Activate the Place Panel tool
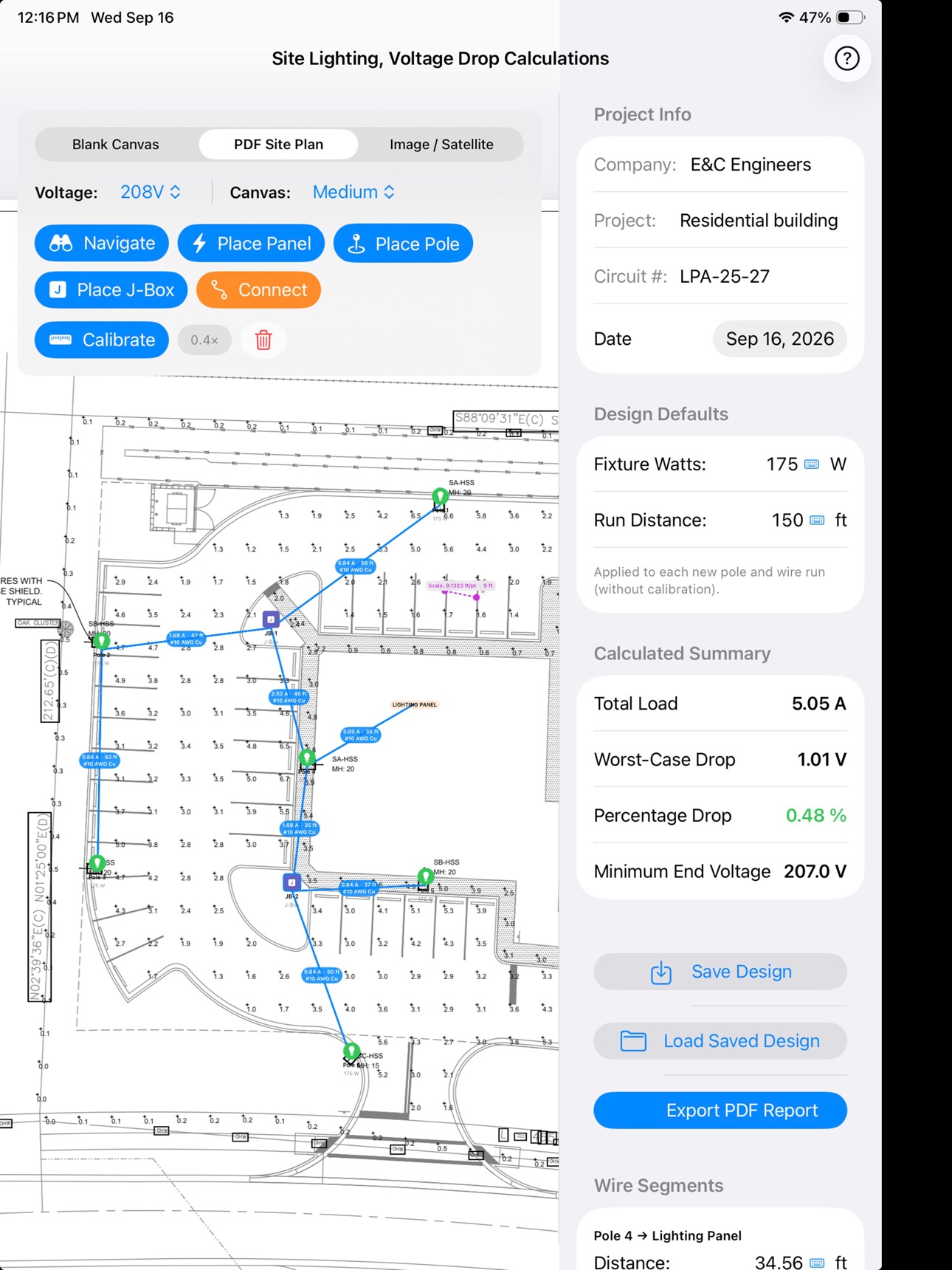The image size is (952, 1270). tap(251, 244)
